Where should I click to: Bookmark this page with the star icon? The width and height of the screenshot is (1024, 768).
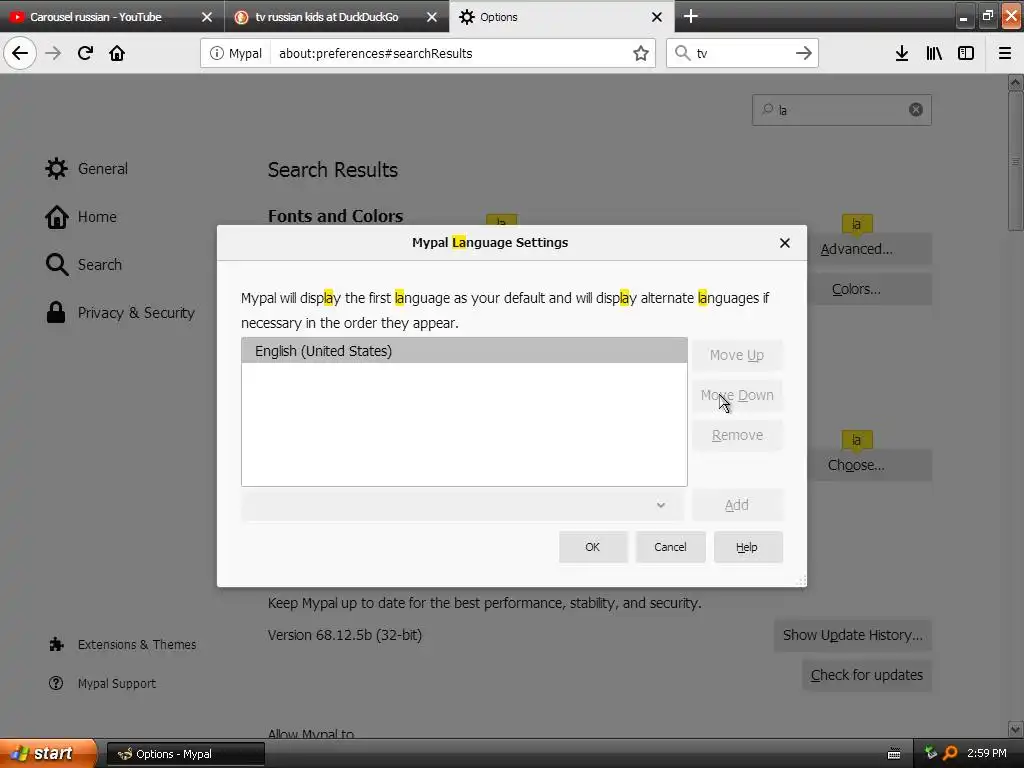pos(641,54)
